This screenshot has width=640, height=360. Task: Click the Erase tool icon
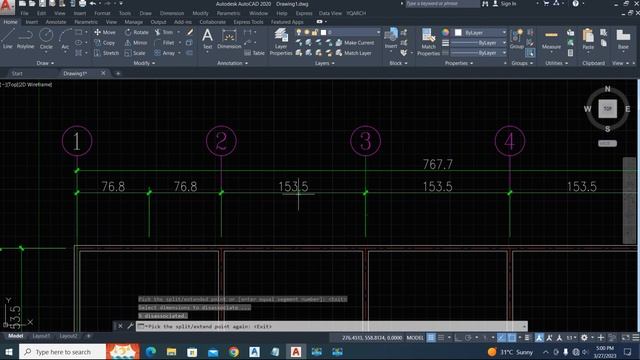click(x=190, y=32)
